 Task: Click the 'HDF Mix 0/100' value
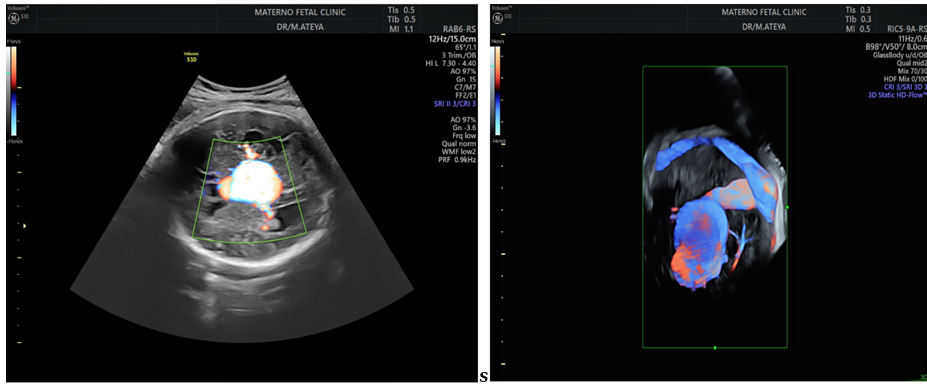click(x=905, y=79)
